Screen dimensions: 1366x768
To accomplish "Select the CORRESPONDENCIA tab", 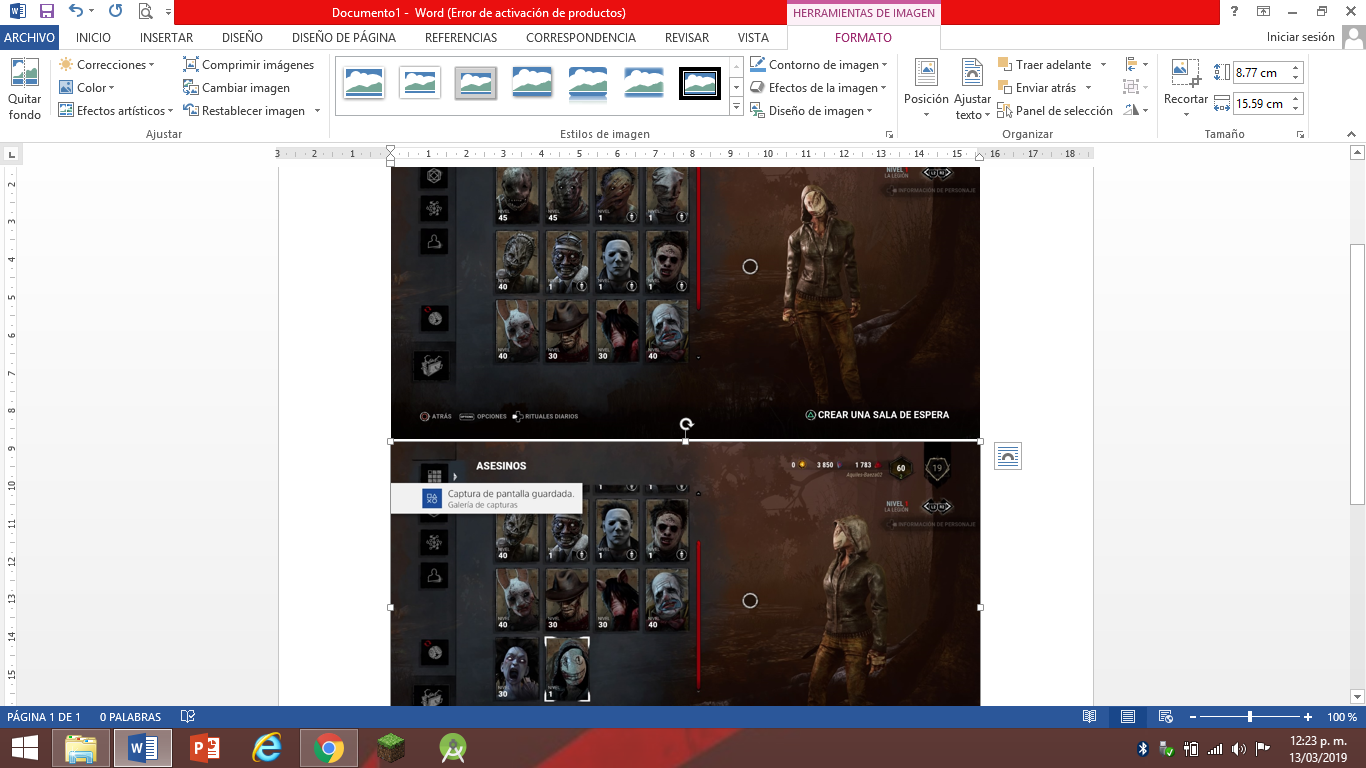I will point(581,38).
